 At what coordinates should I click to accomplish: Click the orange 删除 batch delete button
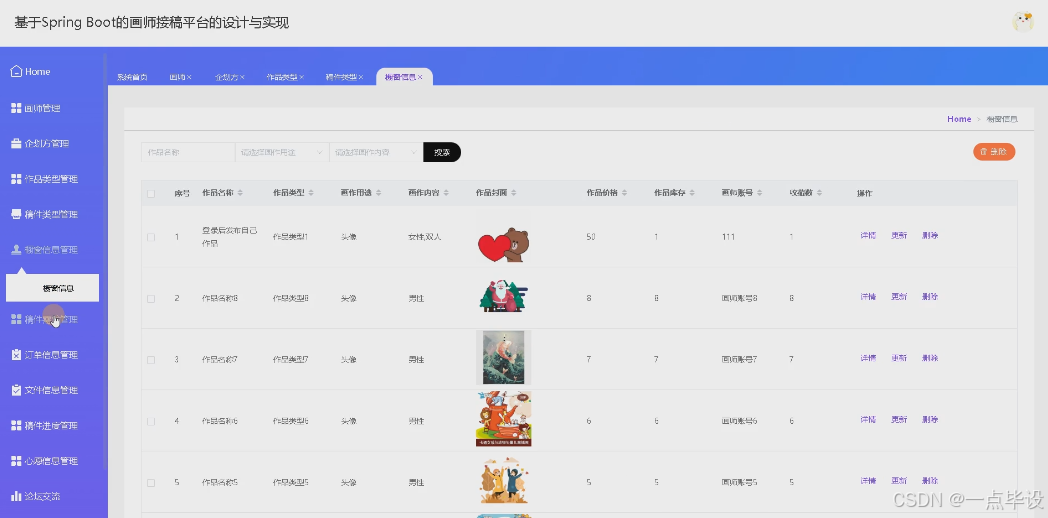point(994,152)
